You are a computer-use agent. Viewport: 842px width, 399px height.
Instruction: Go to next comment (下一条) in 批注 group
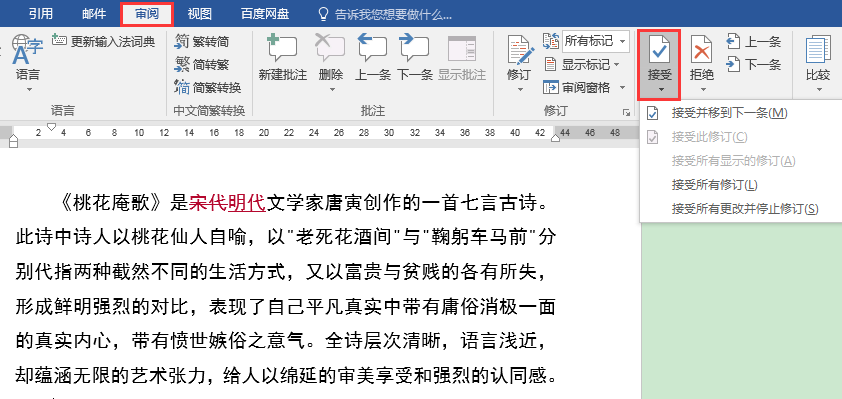[415, 57]
